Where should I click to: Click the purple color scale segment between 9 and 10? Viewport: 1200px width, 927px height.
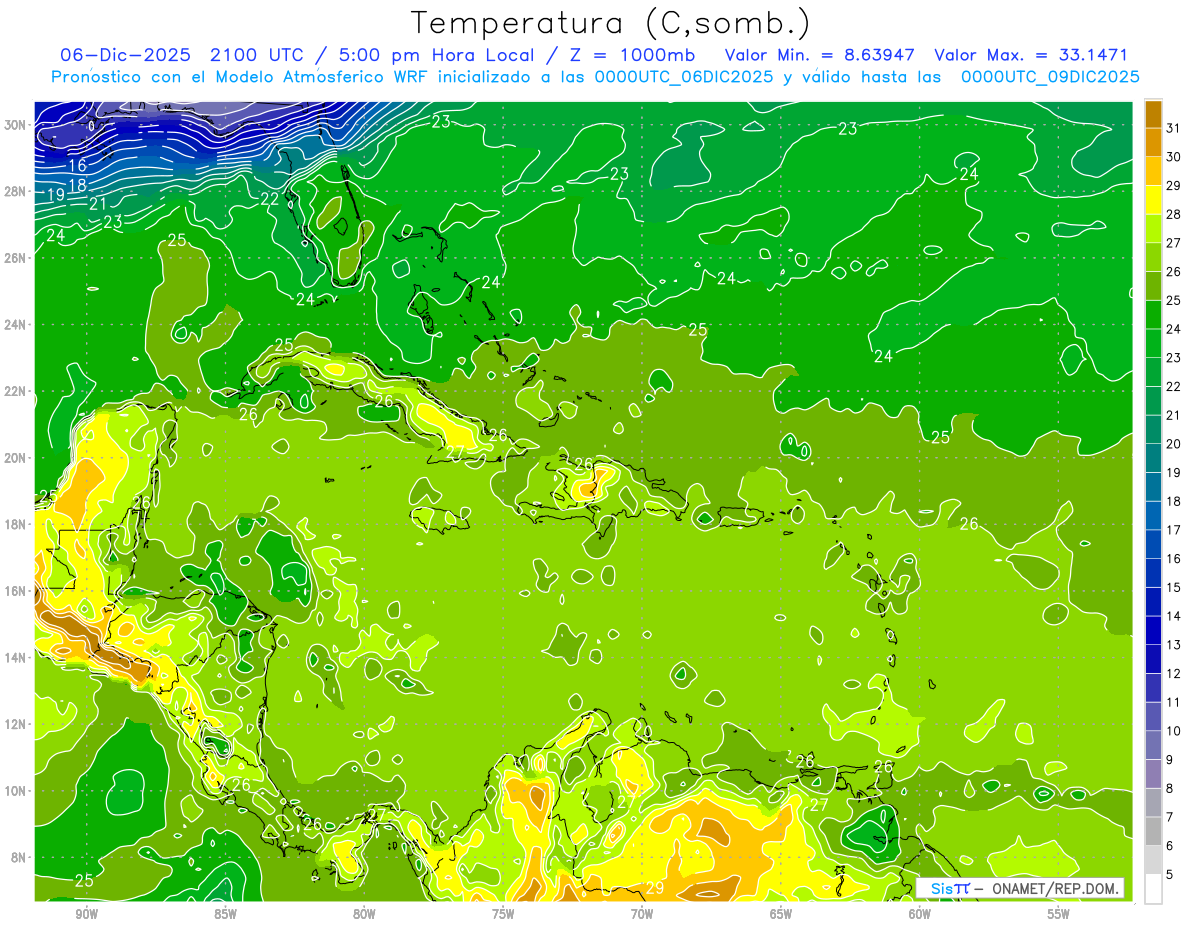1153,745
